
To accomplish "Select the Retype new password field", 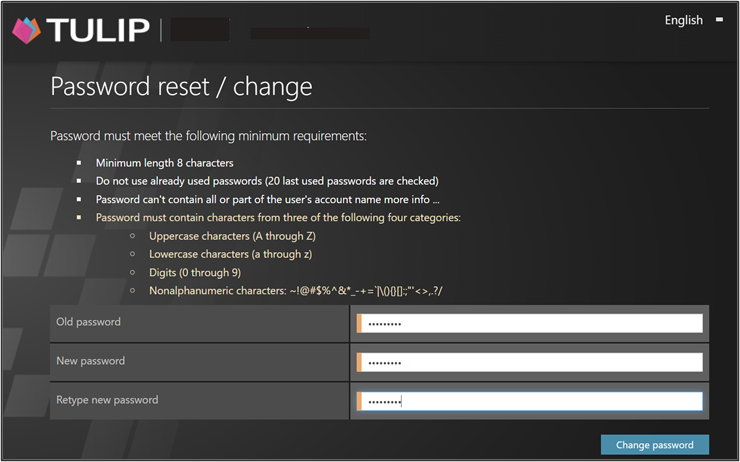I will [x=530, y=401].
